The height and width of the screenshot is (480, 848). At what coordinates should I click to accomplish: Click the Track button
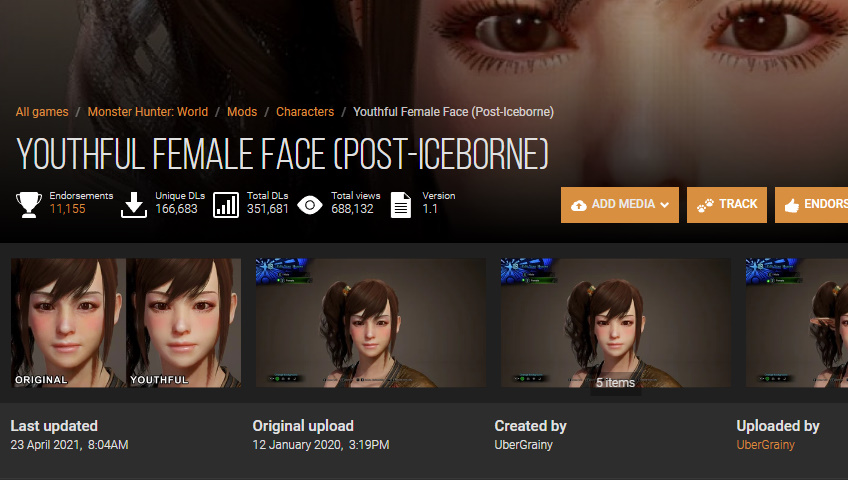(727, 205)
